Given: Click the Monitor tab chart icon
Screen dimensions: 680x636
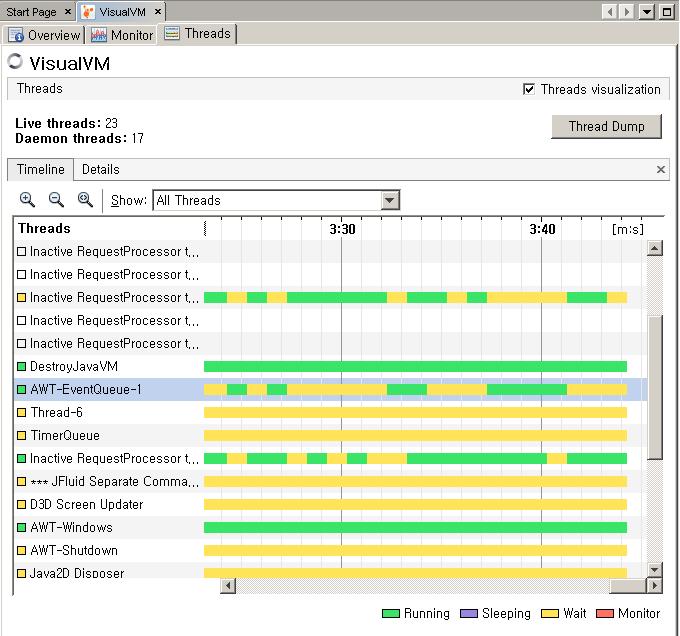Looking at the screenshot, I should [99, 35].
